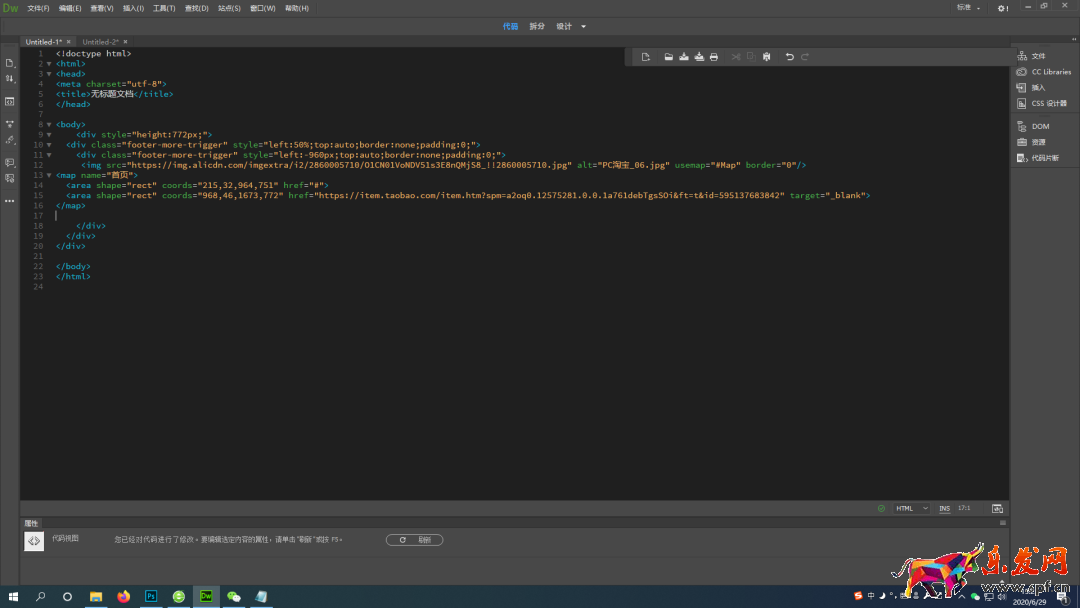Click the Open folder icon in toolbar
This screenshot has width=1080, height=608.
[x=668, y=56]
